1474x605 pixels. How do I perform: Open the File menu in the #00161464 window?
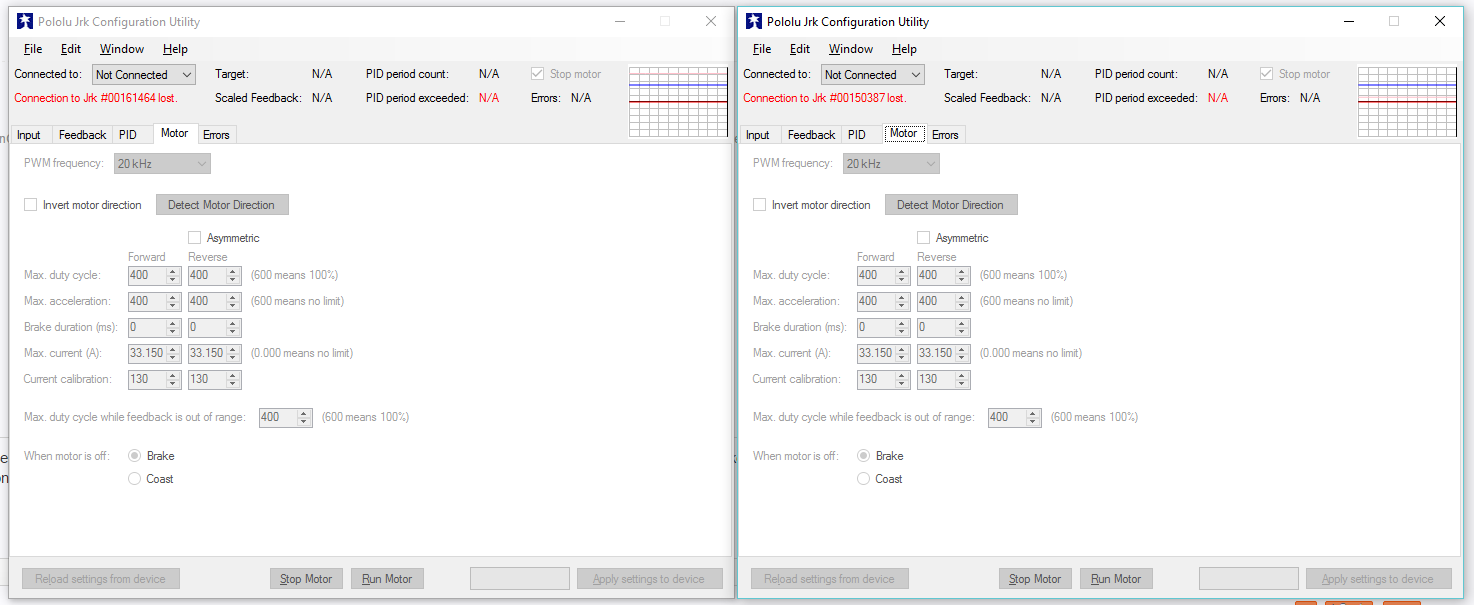click(x=33, y=49)
